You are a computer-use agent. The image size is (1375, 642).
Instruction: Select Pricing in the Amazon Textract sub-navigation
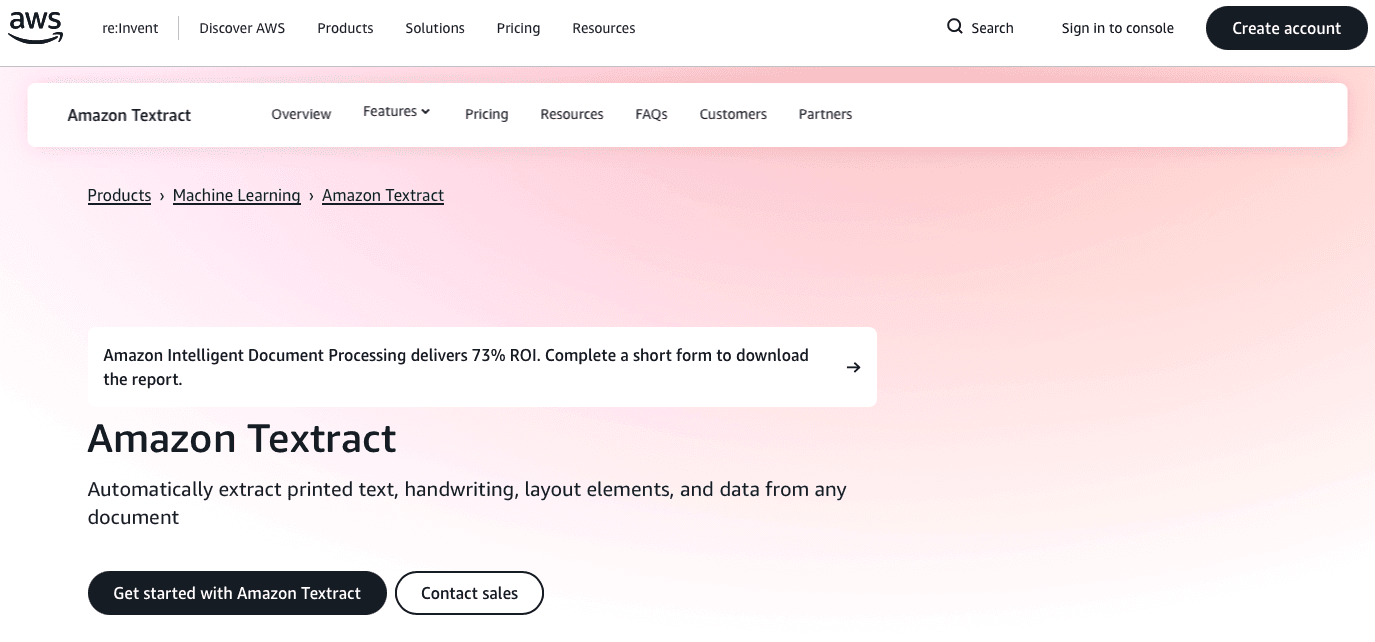coord(487,114)
